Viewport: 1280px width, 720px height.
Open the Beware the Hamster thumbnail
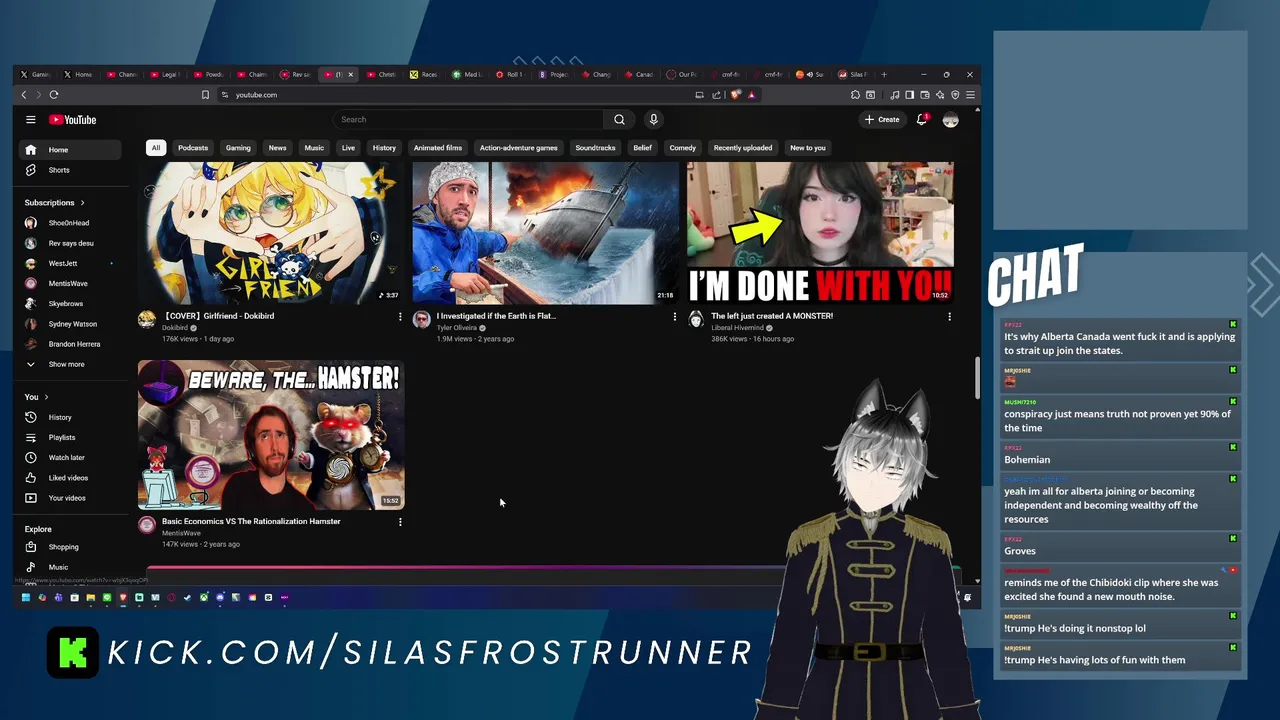pyautogui.click(x=271, y=435)
